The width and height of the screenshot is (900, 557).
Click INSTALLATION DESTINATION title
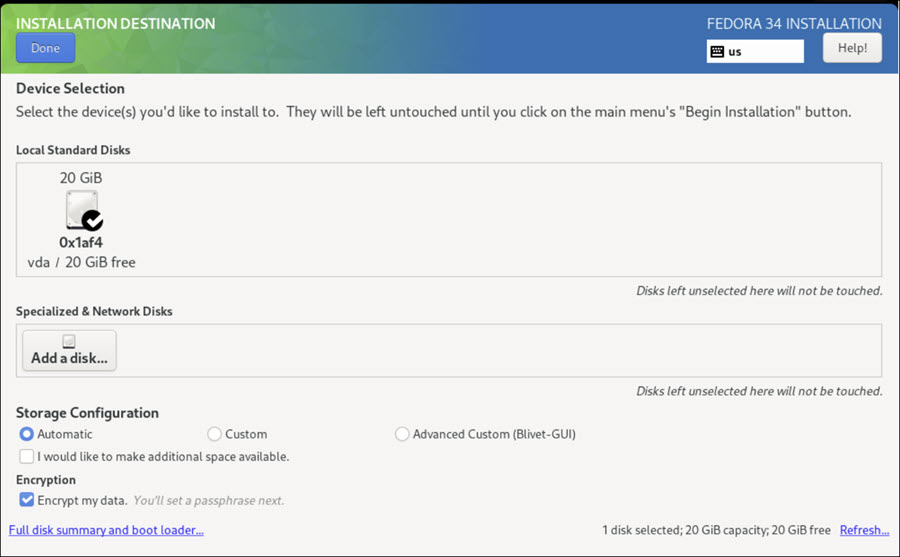pyautogui.click(x=115, y=24)
